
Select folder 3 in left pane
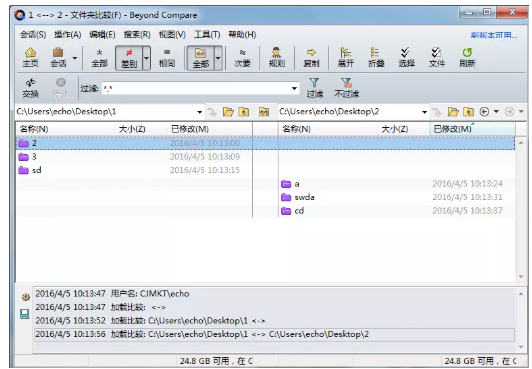[x=134, y=157]
